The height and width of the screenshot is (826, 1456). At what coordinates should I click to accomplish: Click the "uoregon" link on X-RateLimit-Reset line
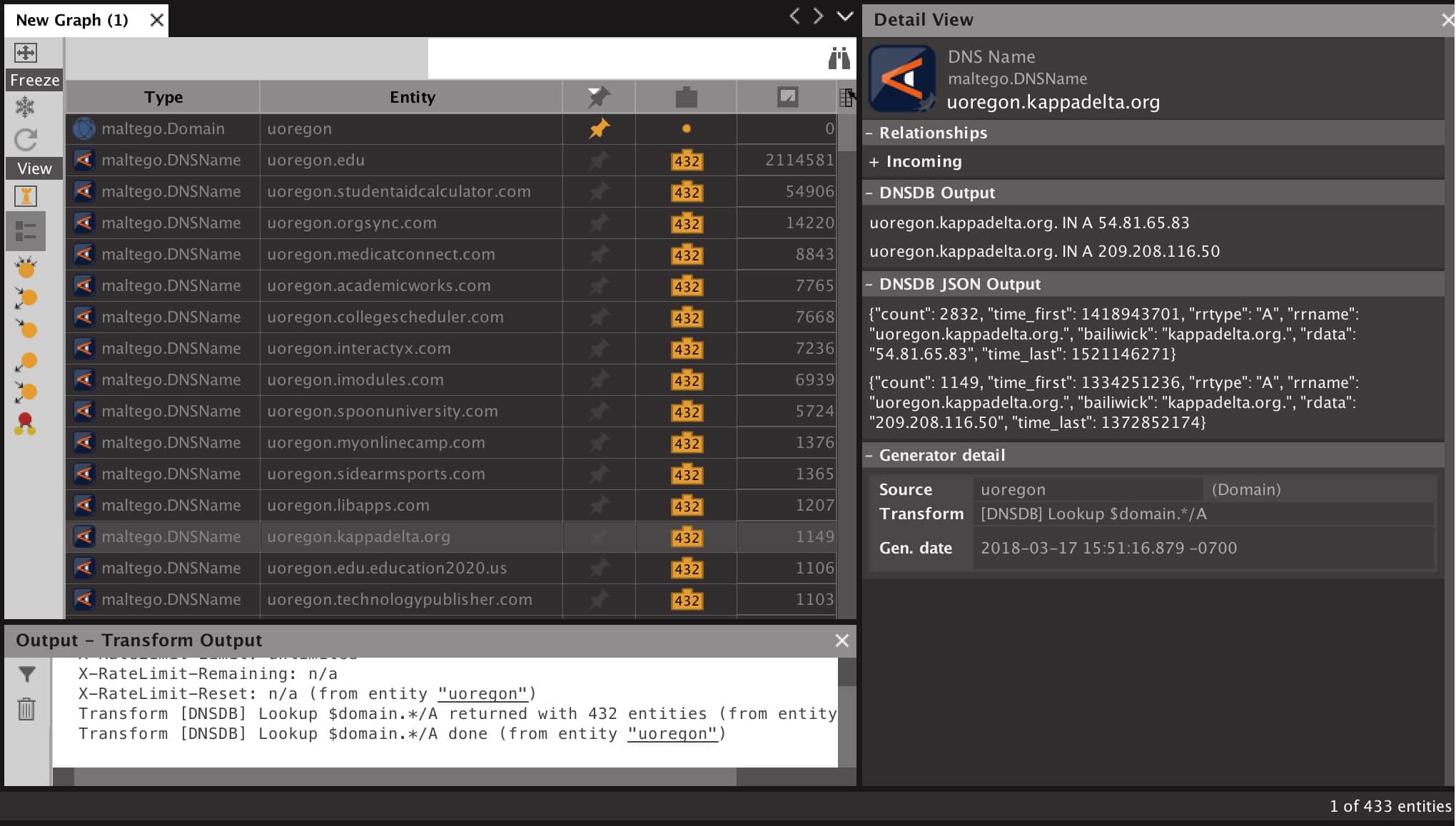coord(482,694)
